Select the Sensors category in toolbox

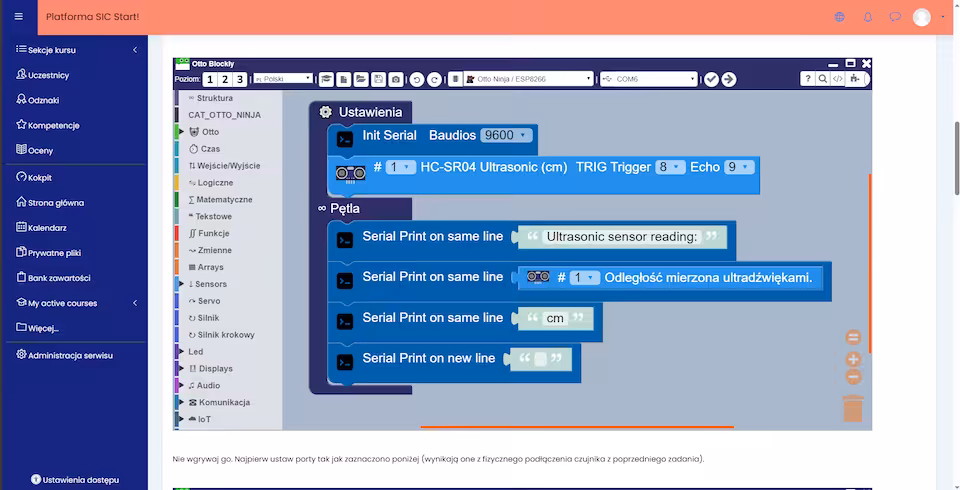[210, 284]
